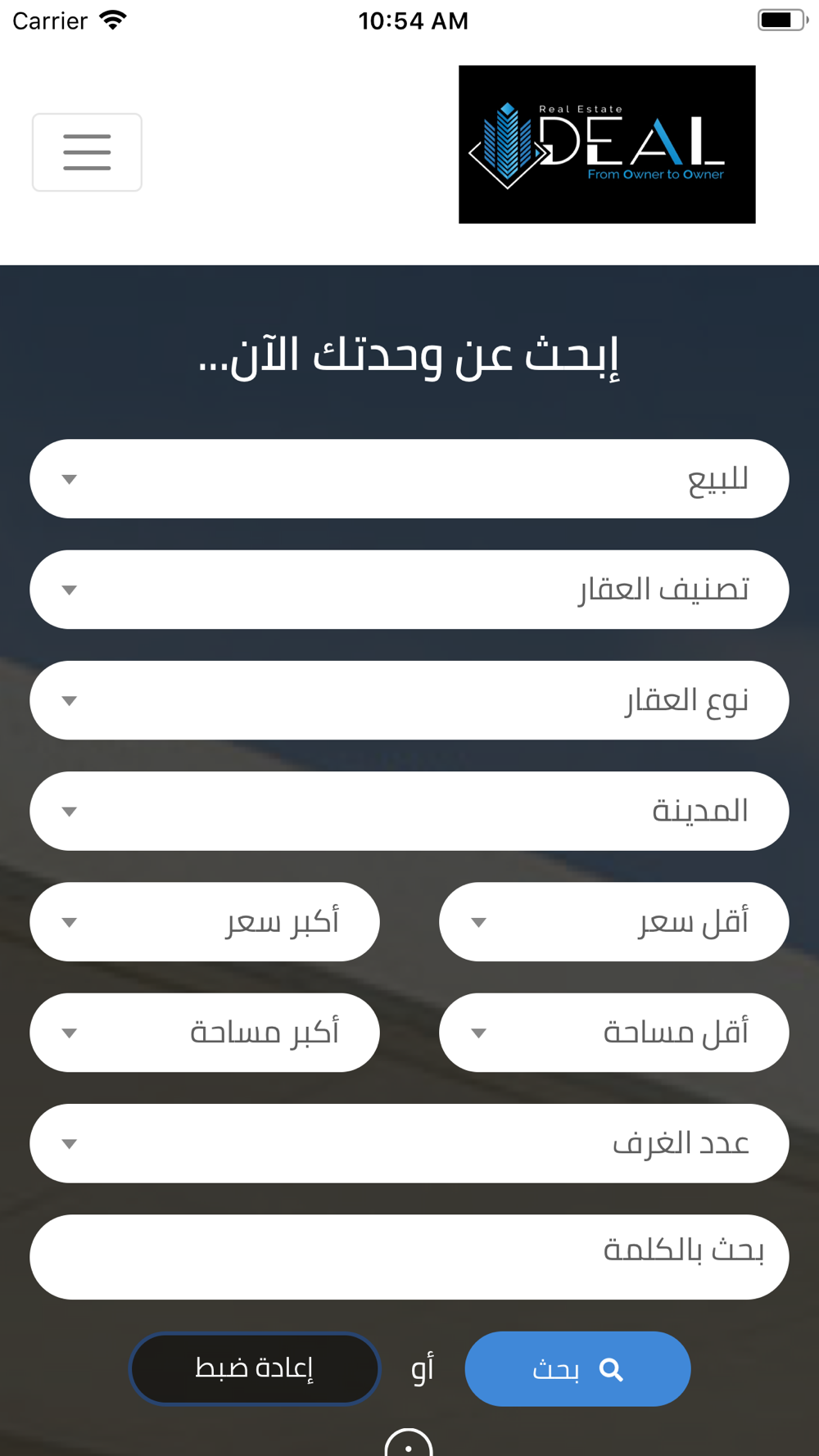Open the hamburger menu
819x1456 pixels.
(87, 152)
